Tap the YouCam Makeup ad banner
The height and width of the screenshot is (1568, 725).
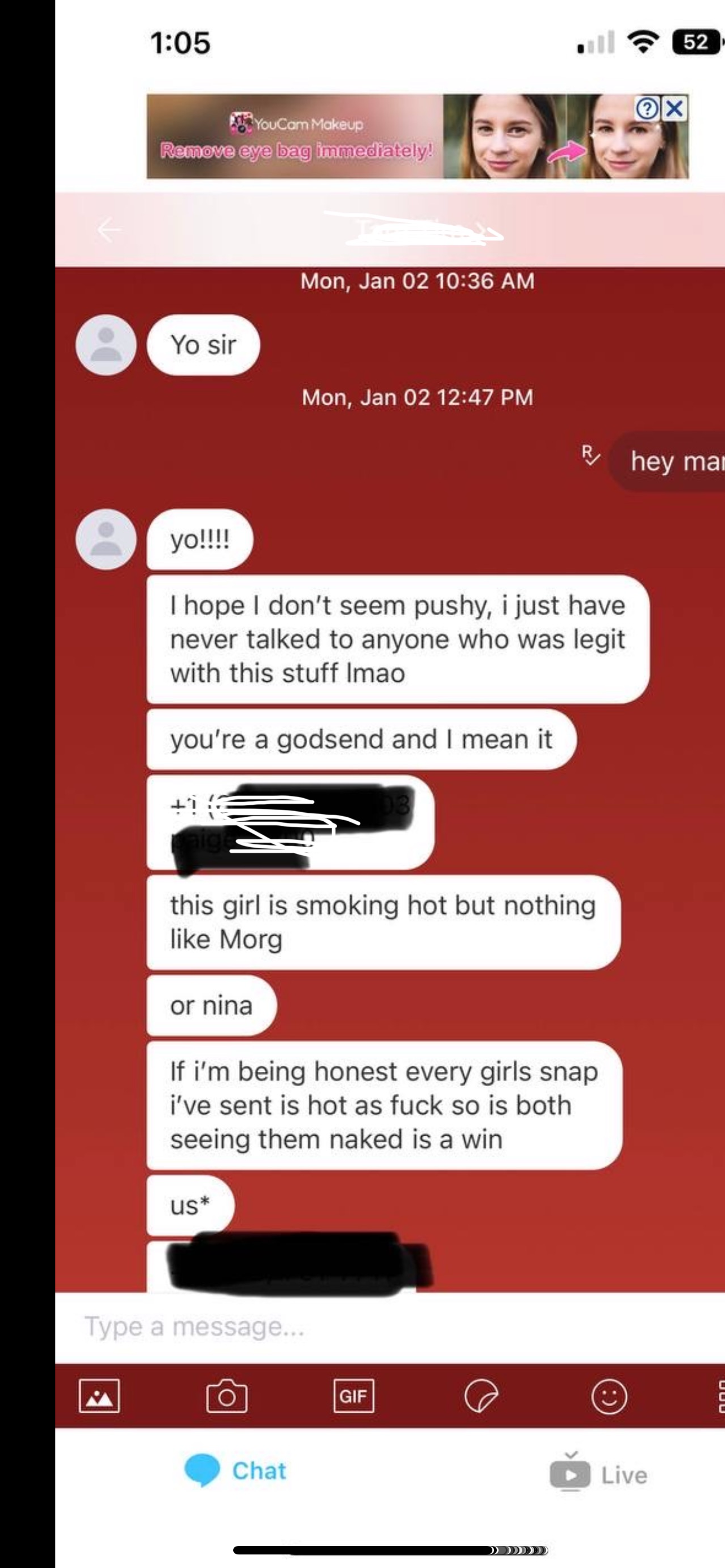[x=418, y=135]
